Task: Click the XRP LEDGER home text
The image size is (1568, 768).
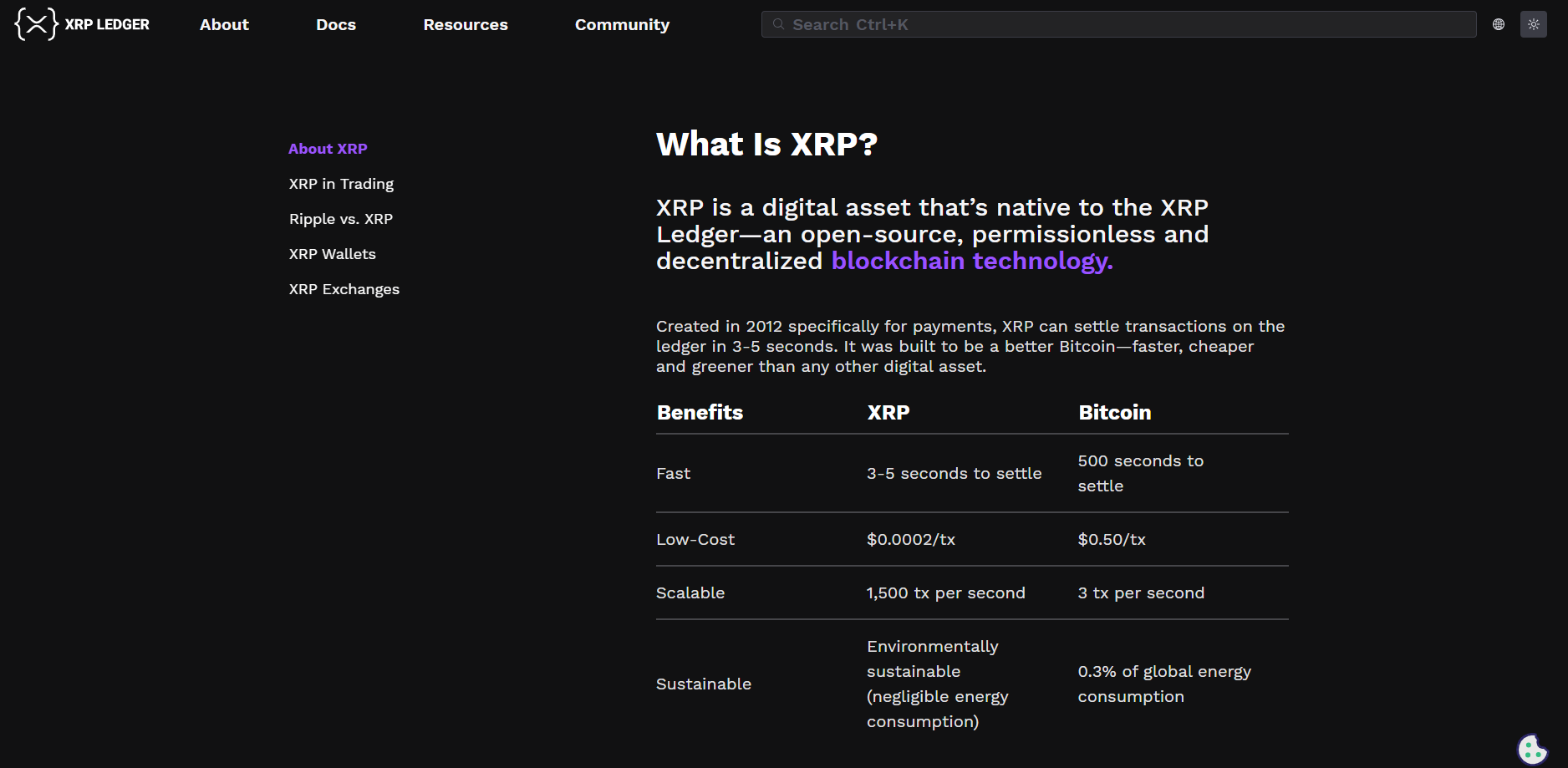Action: pos(107,25)
